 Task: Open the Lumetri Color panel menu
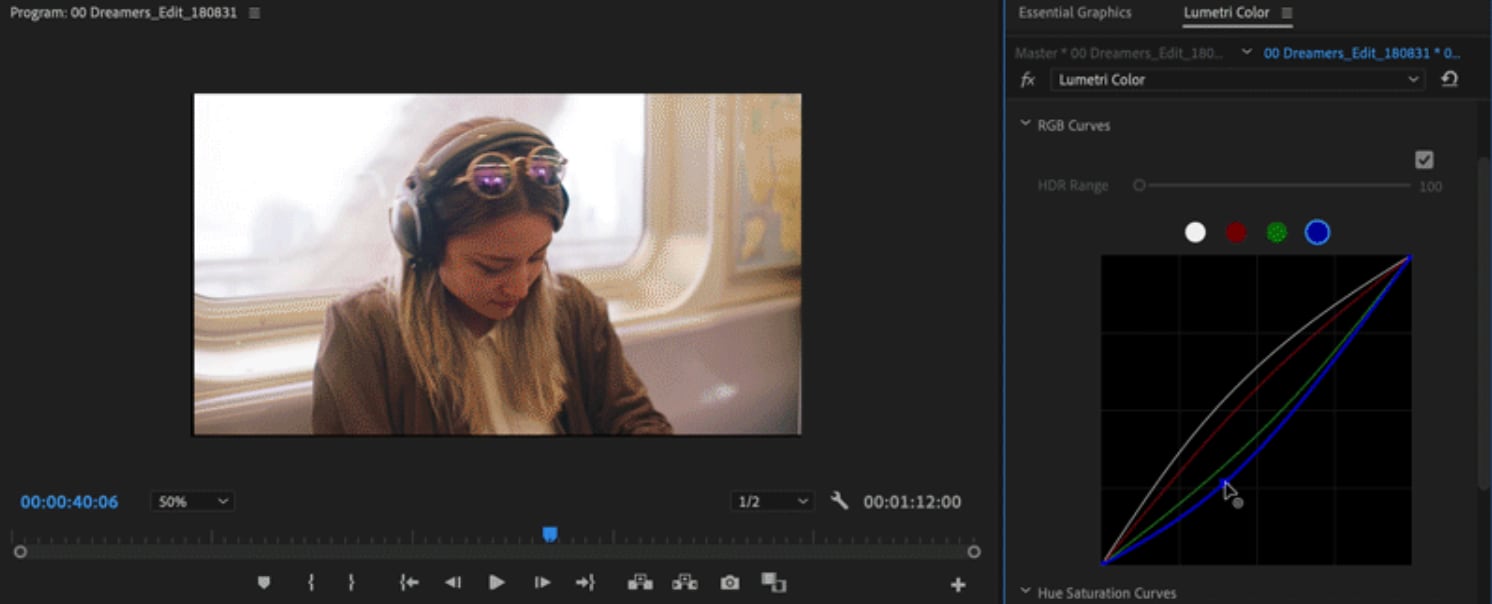(x=1288, y=12)
